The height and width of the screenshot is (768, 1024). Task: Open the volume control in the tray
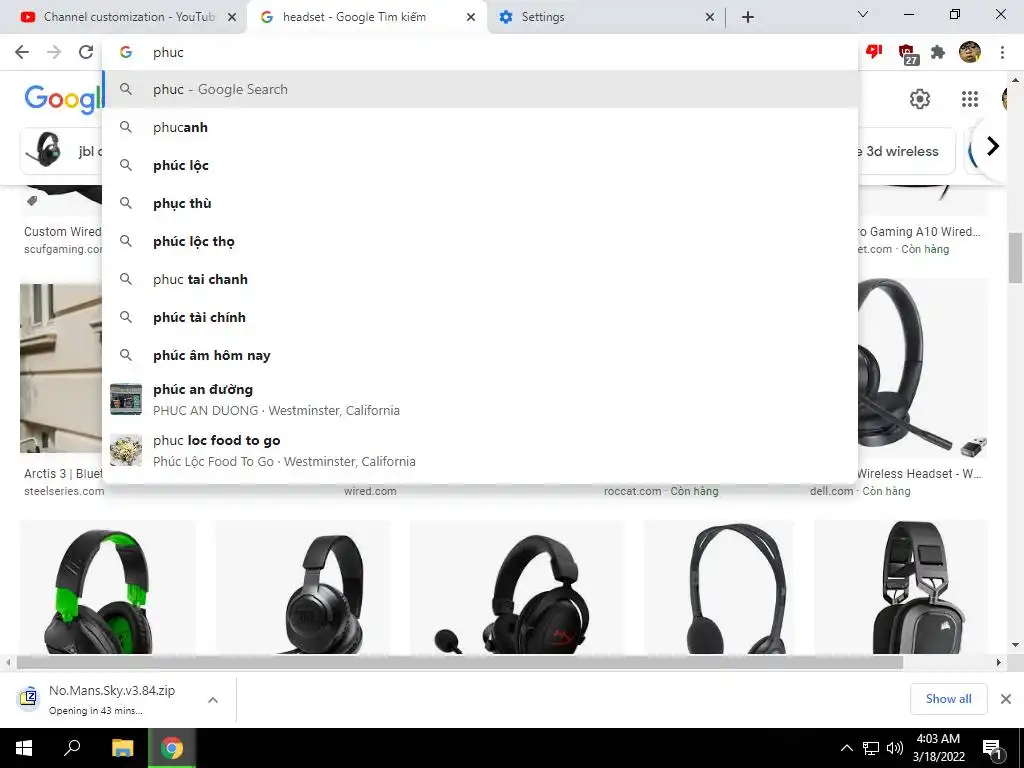click(x=895, y=748)
